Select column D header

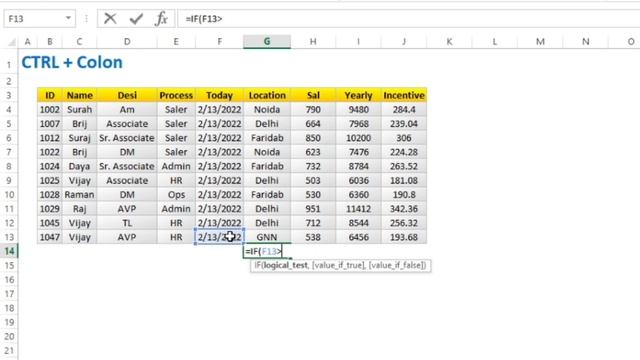tap(127, 42)
